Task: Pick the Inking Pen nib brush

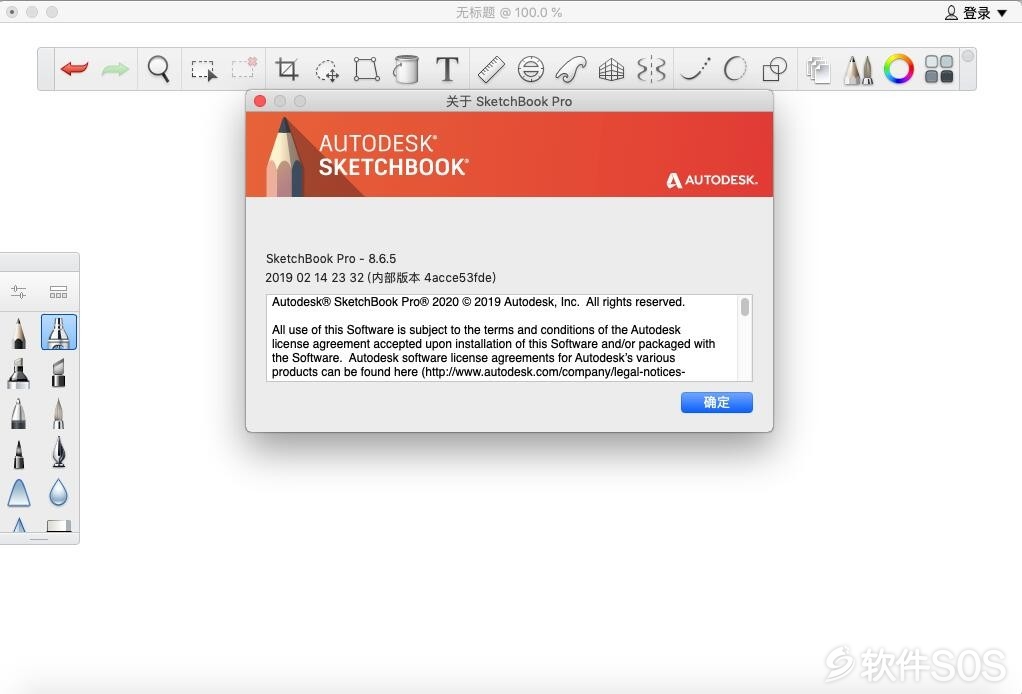Action: (59, 452)
